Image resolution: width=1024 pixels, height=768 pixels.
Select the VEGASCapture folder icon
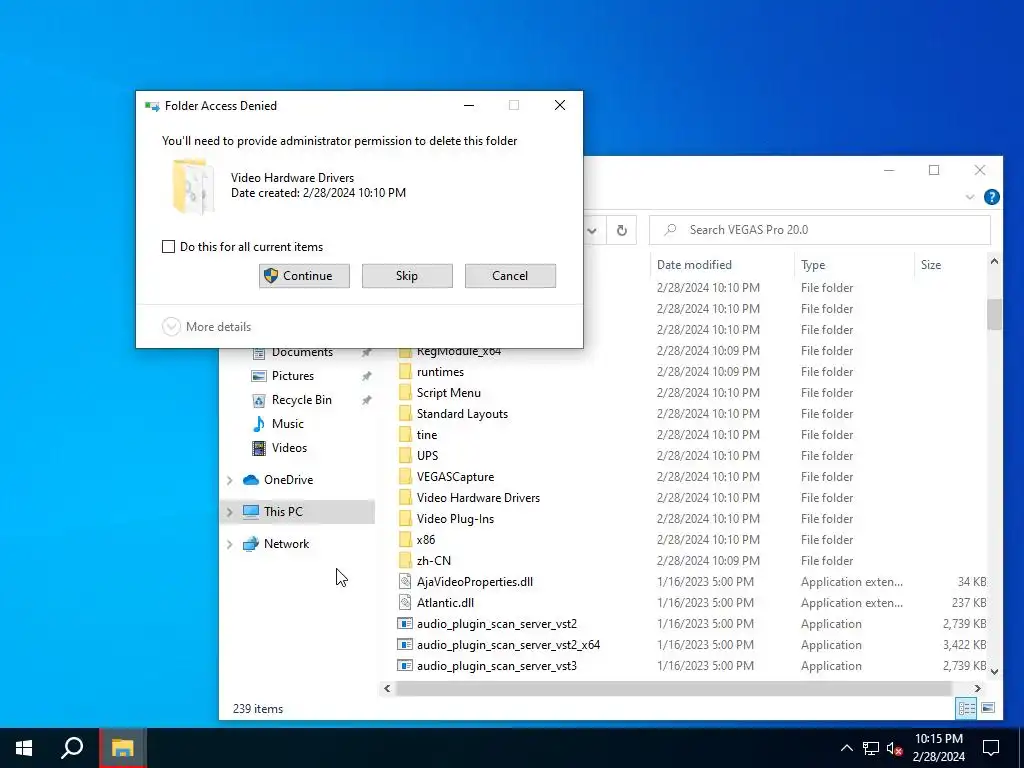pyautogui.click(x=405, y=477)
